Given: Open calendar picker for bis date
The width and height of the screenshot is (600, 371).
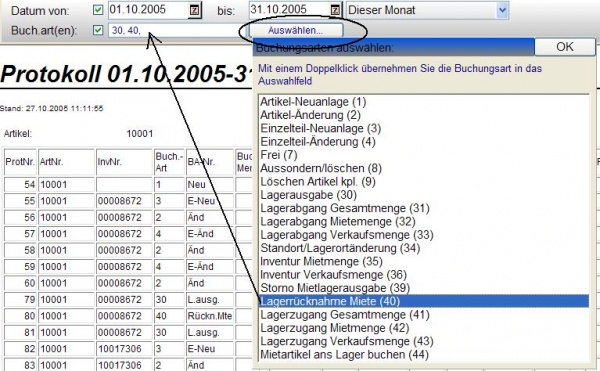Looking at the screenshot, I should pos(335,10).
